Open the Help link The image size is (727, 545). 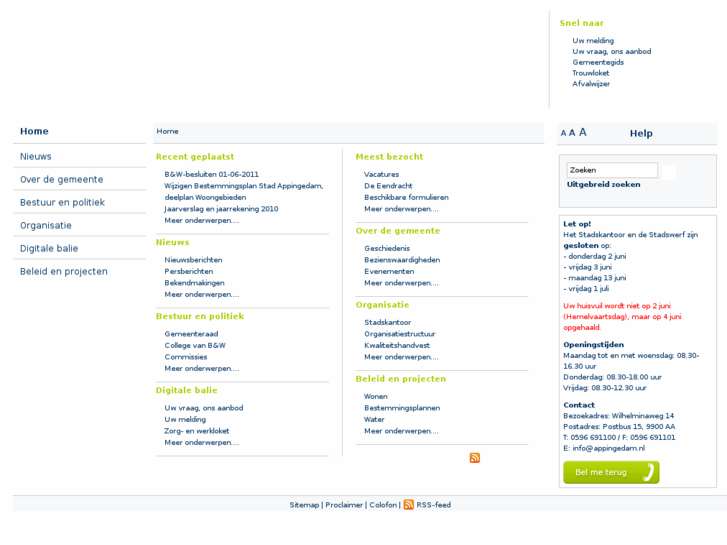[641, 133]
